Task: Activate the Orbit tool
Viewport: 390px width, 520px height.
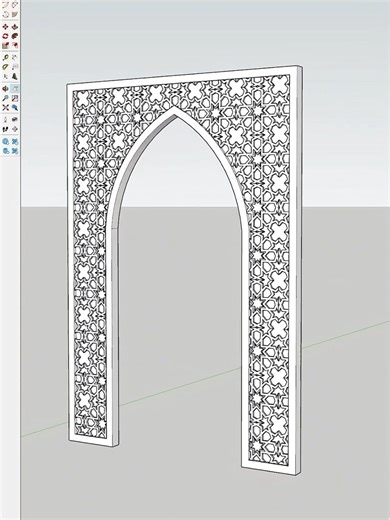Action: point(5,89)
